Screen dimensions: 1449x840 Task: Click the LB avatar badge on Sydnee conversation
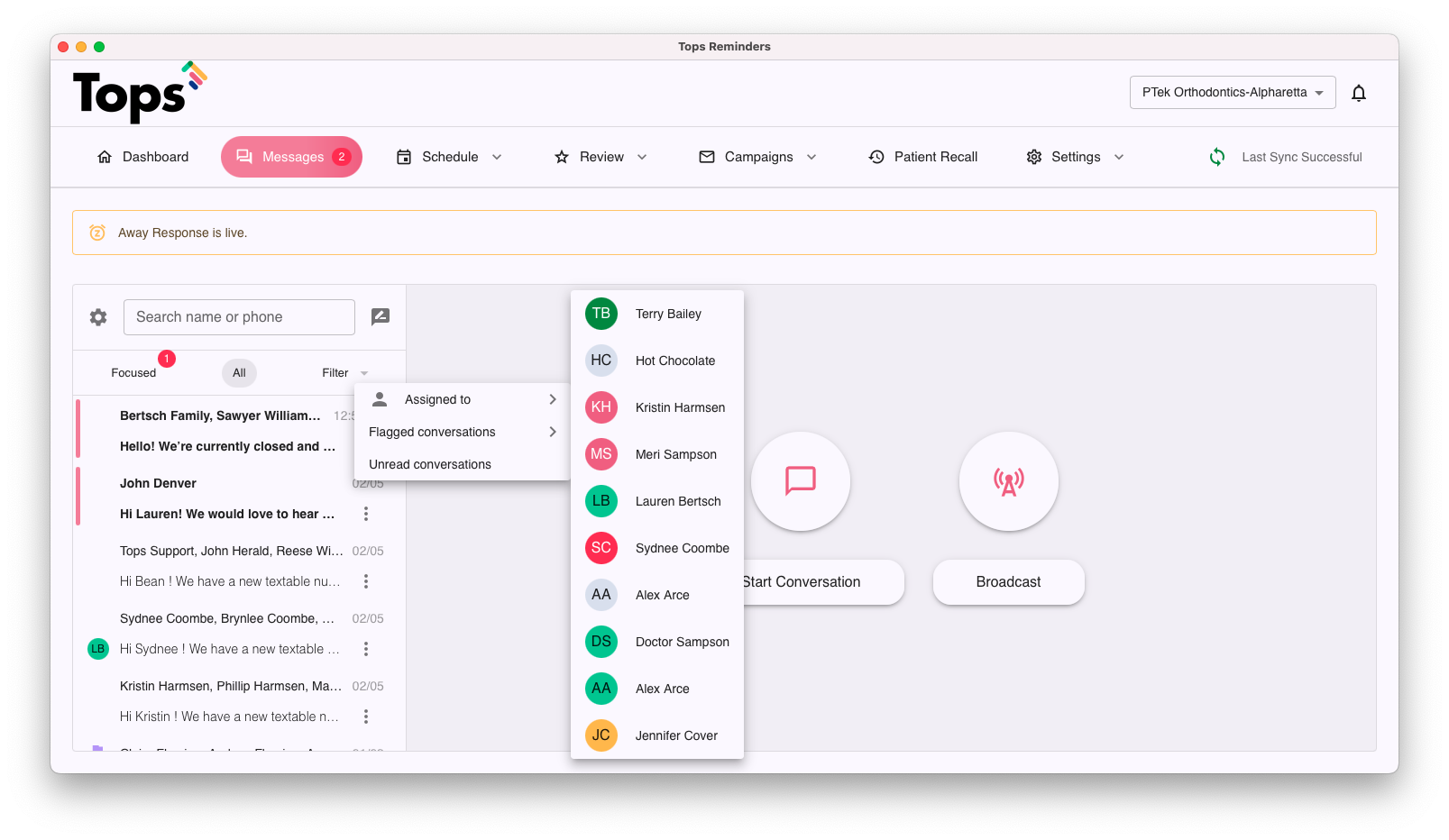tap(97, 649)
